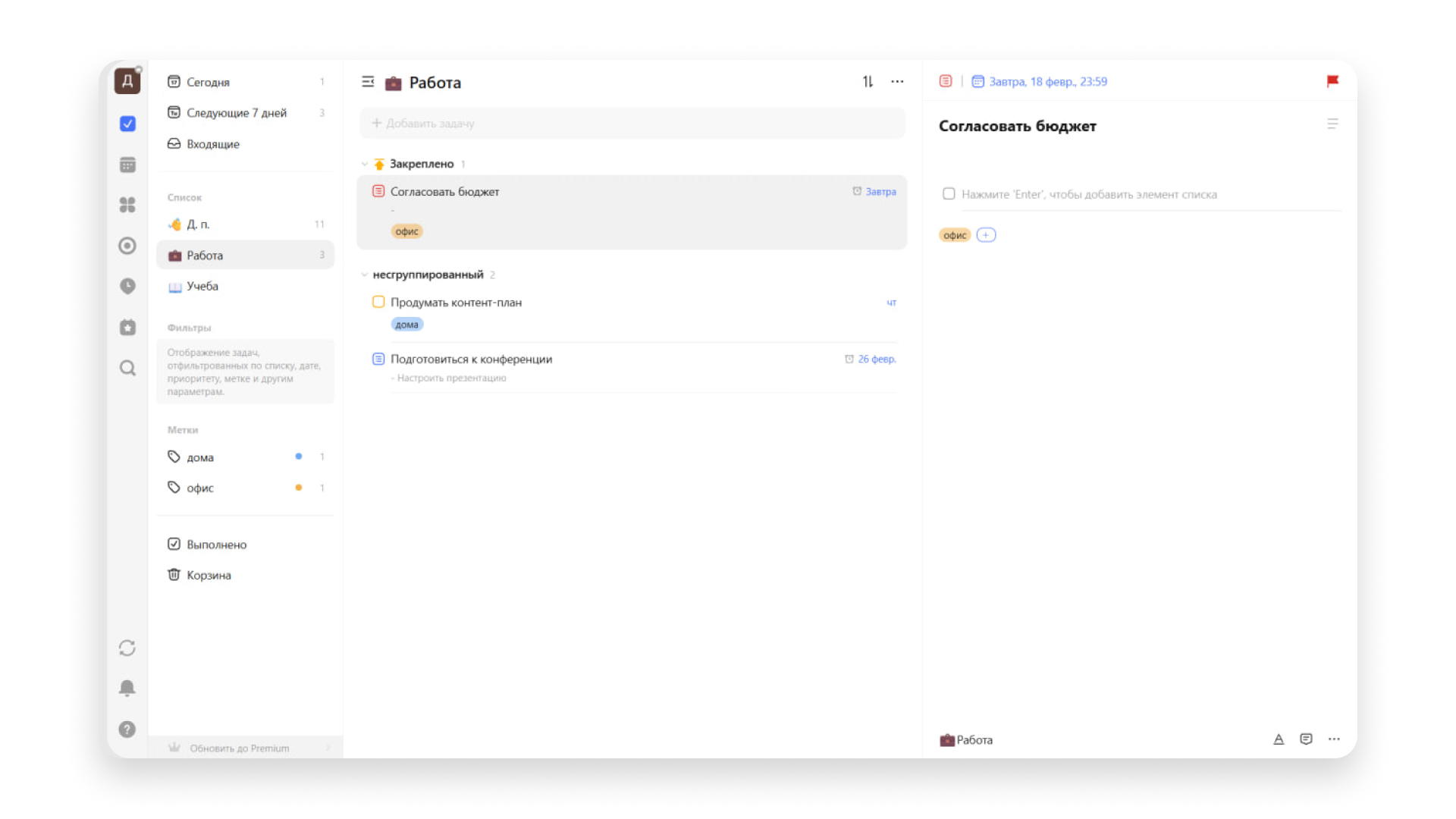The height and width of the screenshot is (819, 1456).
Task: Open notifications bell icon
Action: (x=127, y=688)
